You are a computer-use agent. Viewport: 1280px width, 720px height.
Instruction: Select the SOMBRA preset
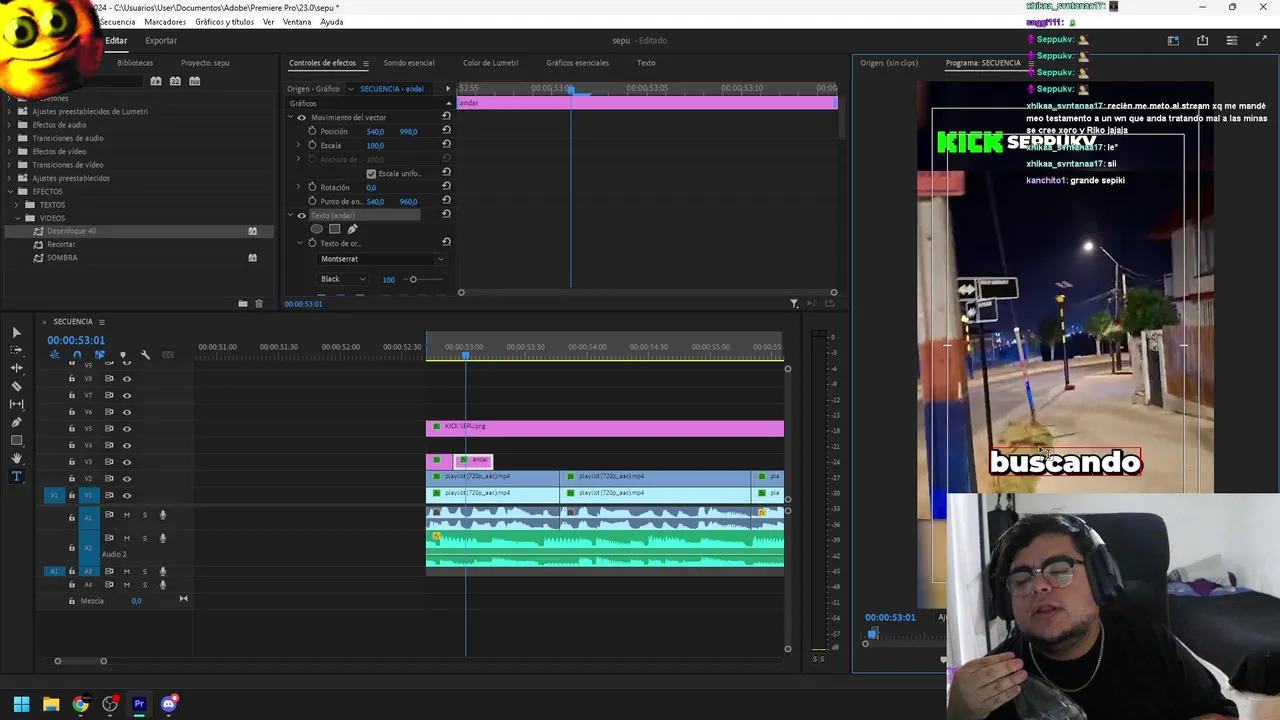coord(62,257)
